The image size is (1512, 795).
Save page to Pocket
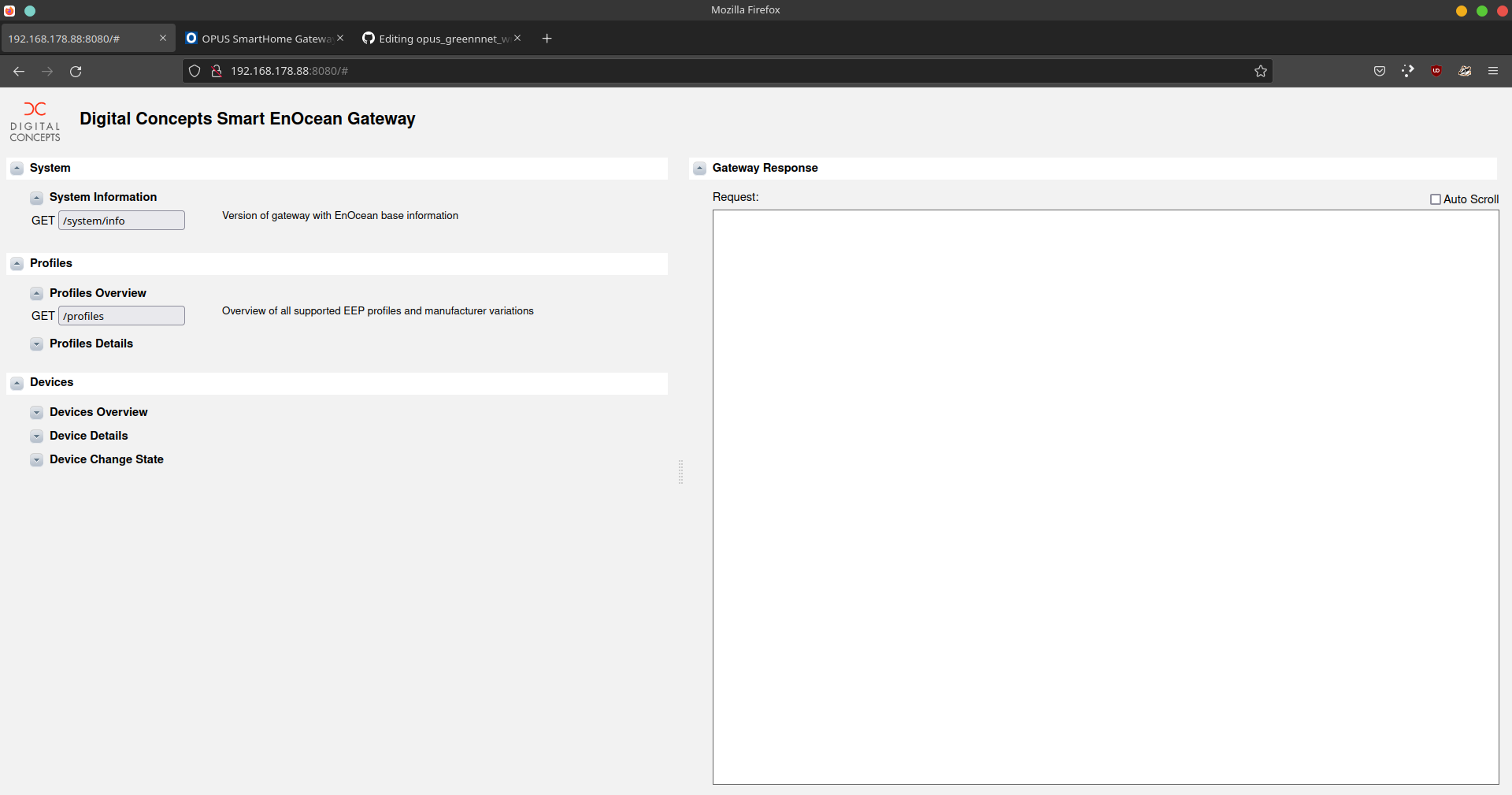click(1380, 71)
